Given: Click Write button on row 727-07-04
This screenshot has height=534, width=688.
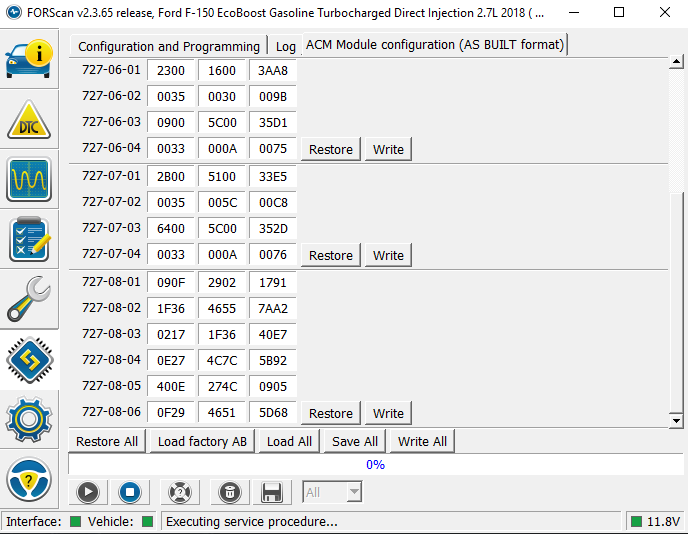Looking at the screenshot, I should pyautogui.click(x=388, y=255).
